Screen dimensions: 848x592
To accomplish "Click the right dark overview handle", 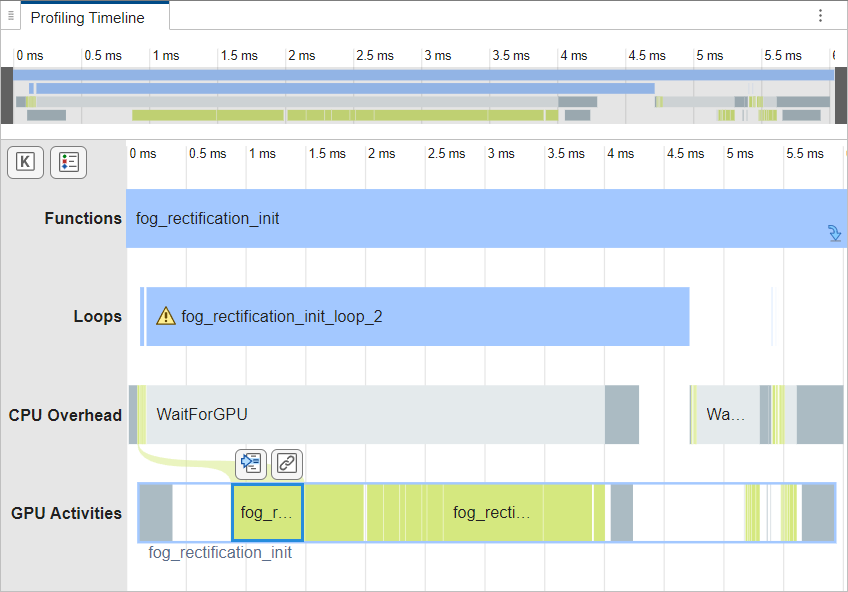I will 842,95.
